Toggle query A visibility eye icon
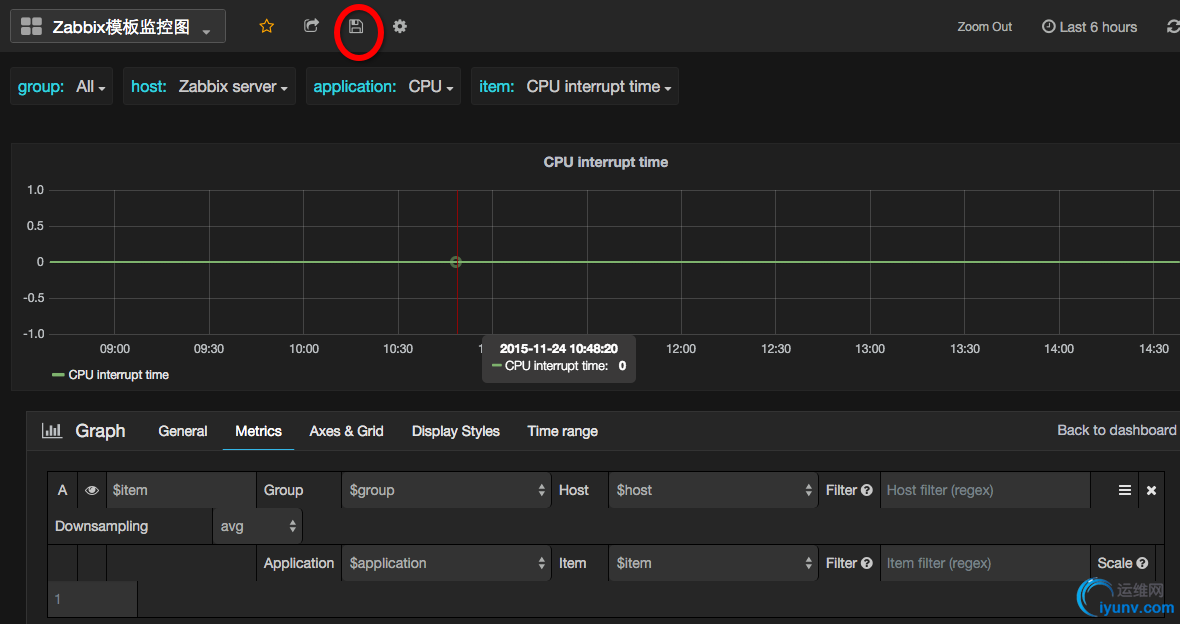 point(92,490)
